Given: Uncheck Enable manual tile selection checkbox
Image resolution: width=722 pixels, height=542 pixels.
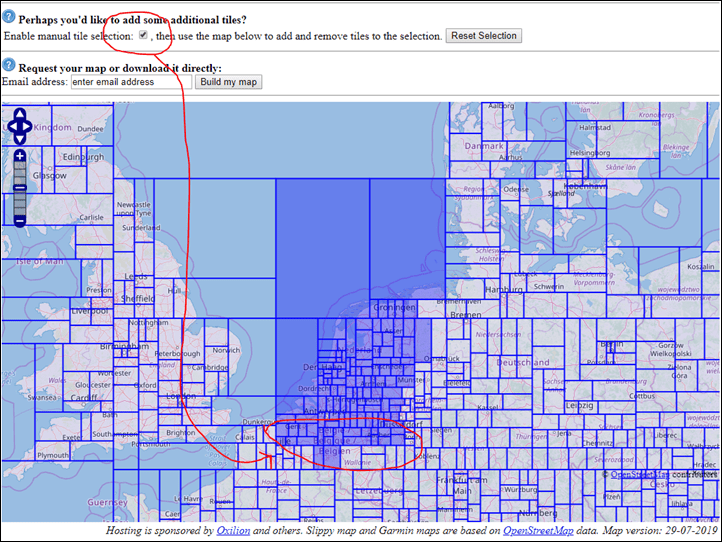Looking at the screenshot, I should [143, 35].
